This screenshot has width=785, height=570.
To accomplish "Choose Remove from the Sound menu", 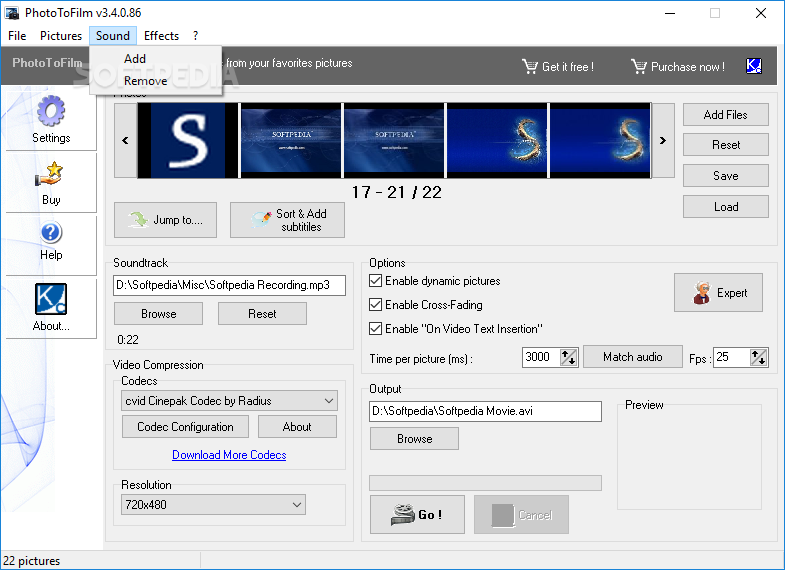I will coord(155,81).
